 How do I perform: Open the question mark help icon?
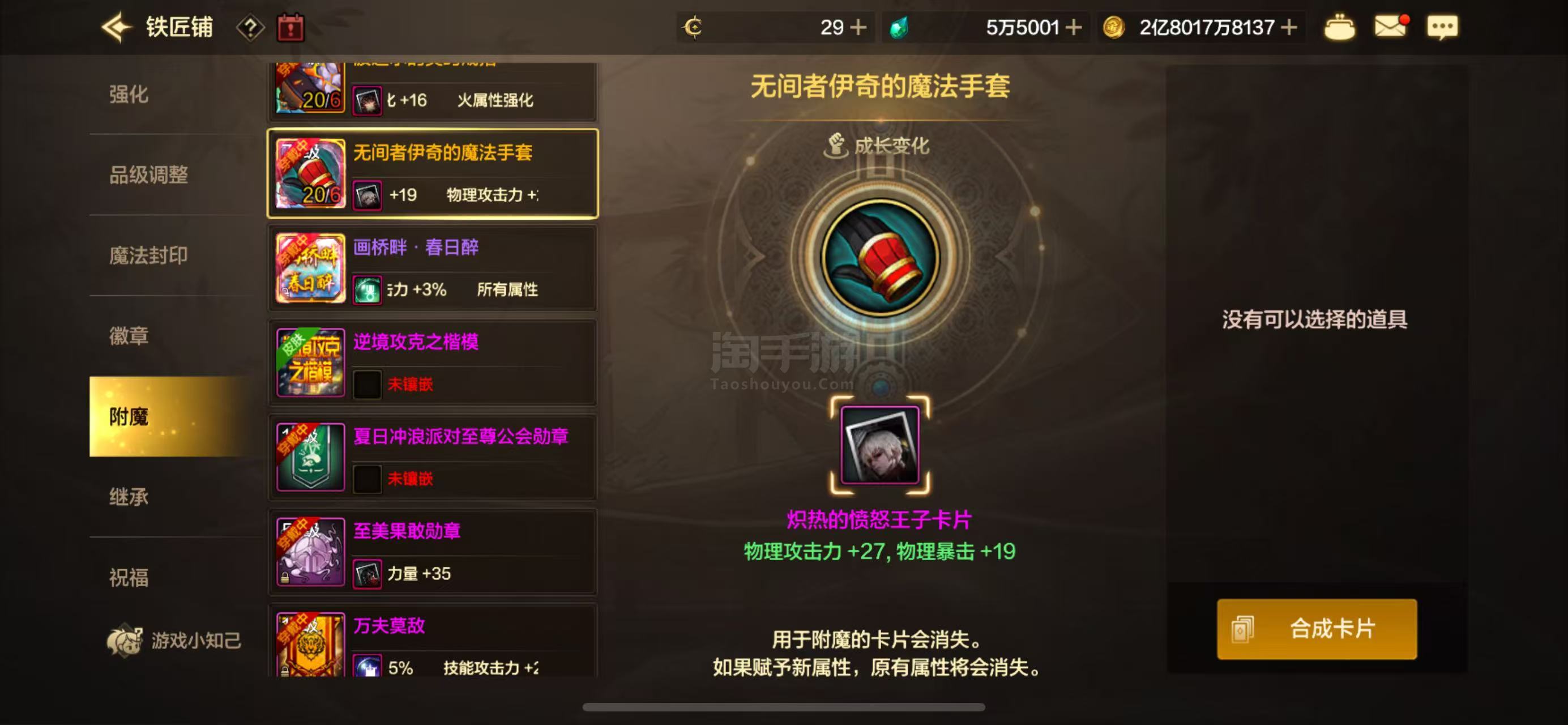pyautogui.click(x=250, y=27)
